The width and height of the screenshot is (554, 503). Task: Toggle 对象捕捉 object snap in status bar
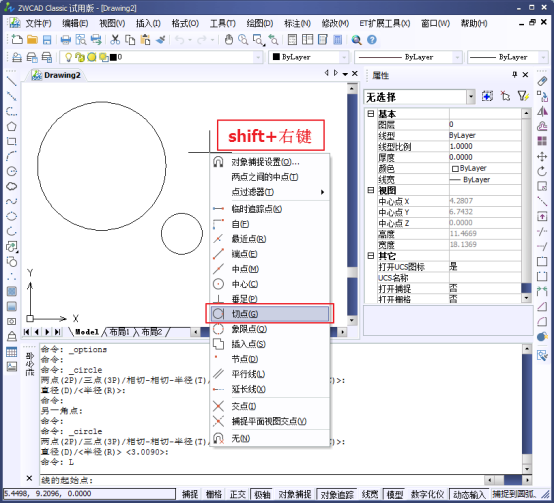pyautogui.click(x=295, y=494)
